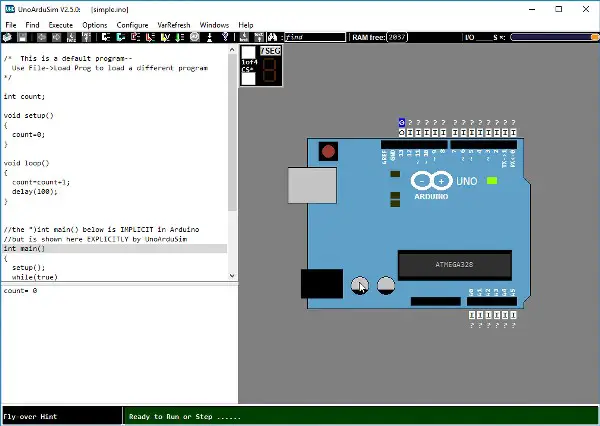Open the Help menu
The width and height of the screenshot is (600, 426).
click(x=246, y=25)
